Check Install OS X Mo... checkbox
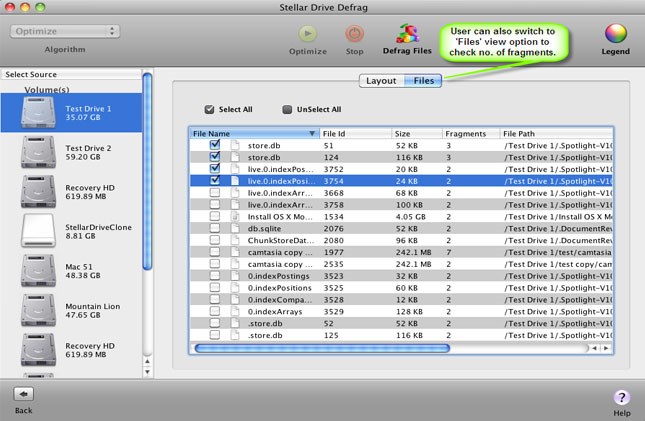Screen dimensions: 645x421 (215, 216)
